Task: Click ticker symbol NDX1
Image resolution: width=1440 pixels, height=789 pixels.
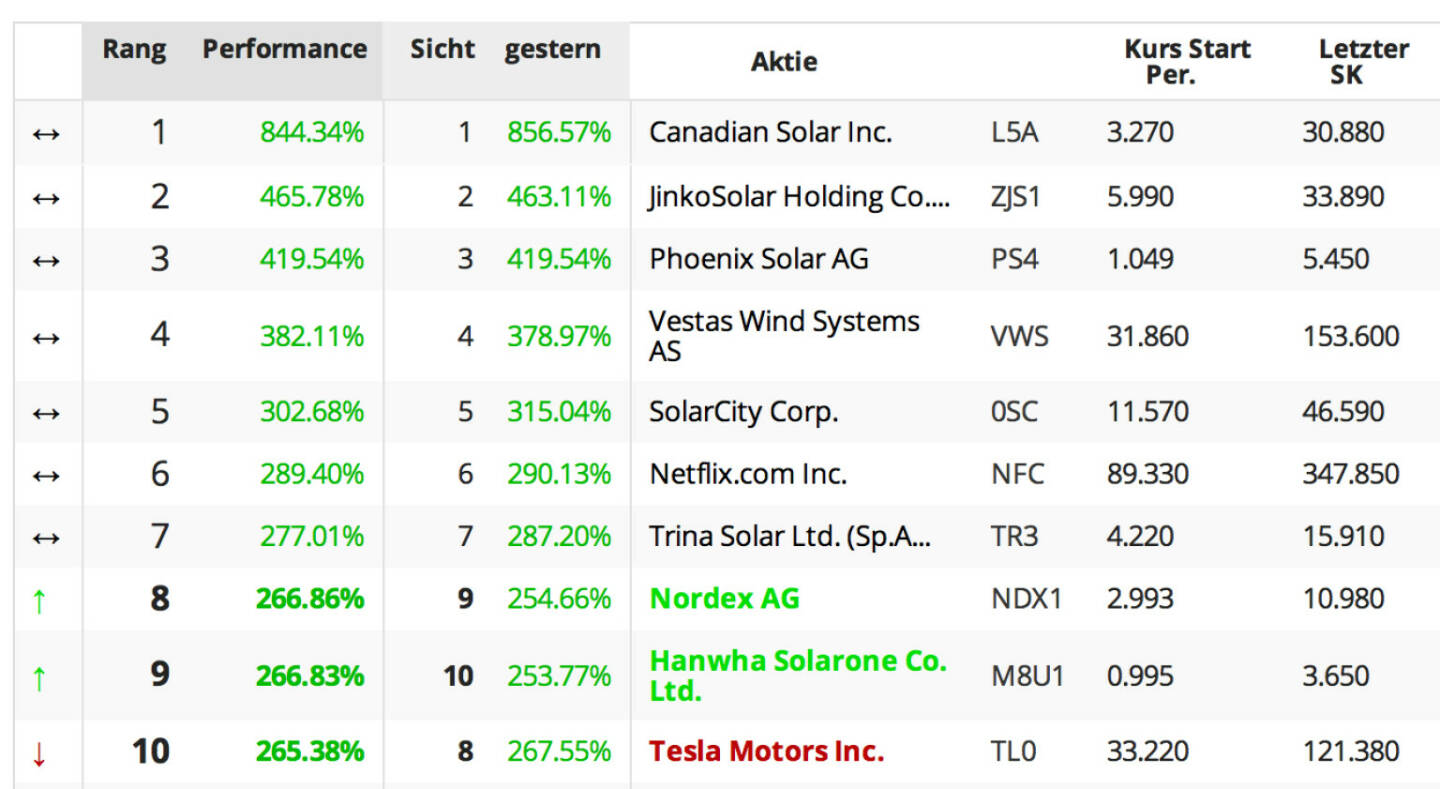Action: click(1026, 599)
